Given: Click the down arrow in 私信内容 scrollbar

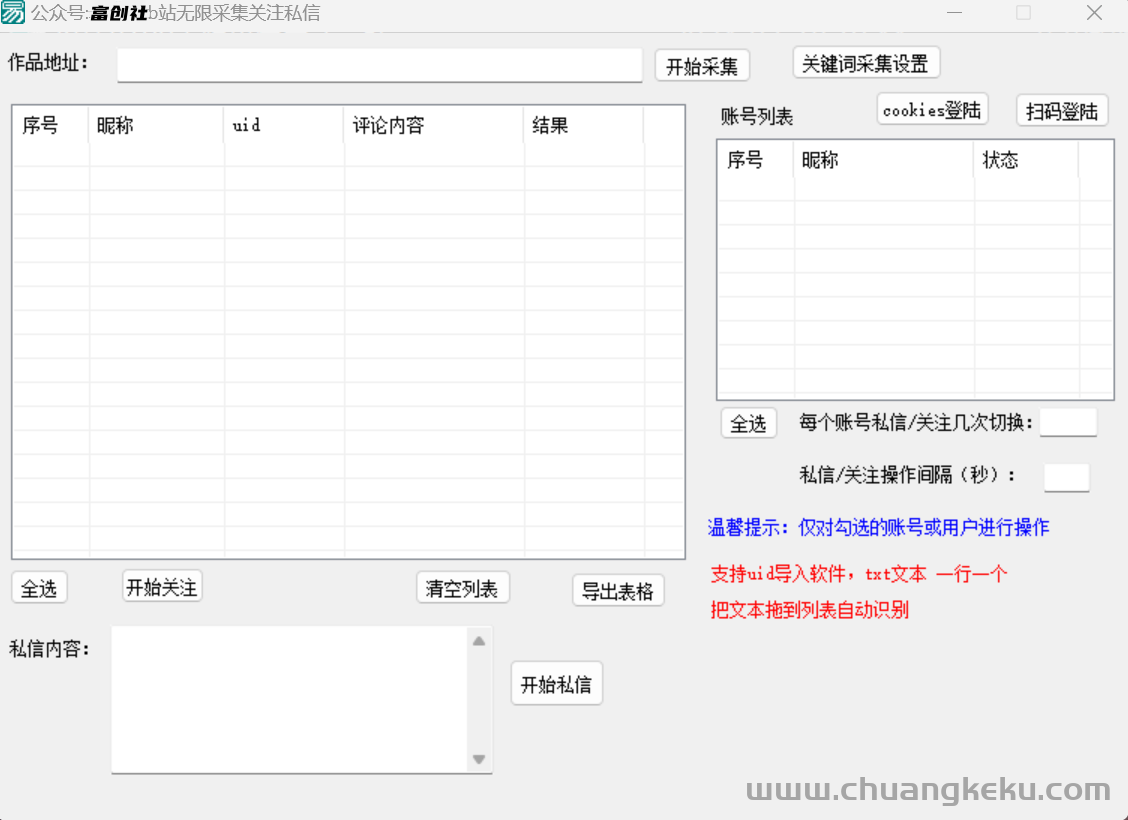Looking at the screenshot, I should coord(479,759).
